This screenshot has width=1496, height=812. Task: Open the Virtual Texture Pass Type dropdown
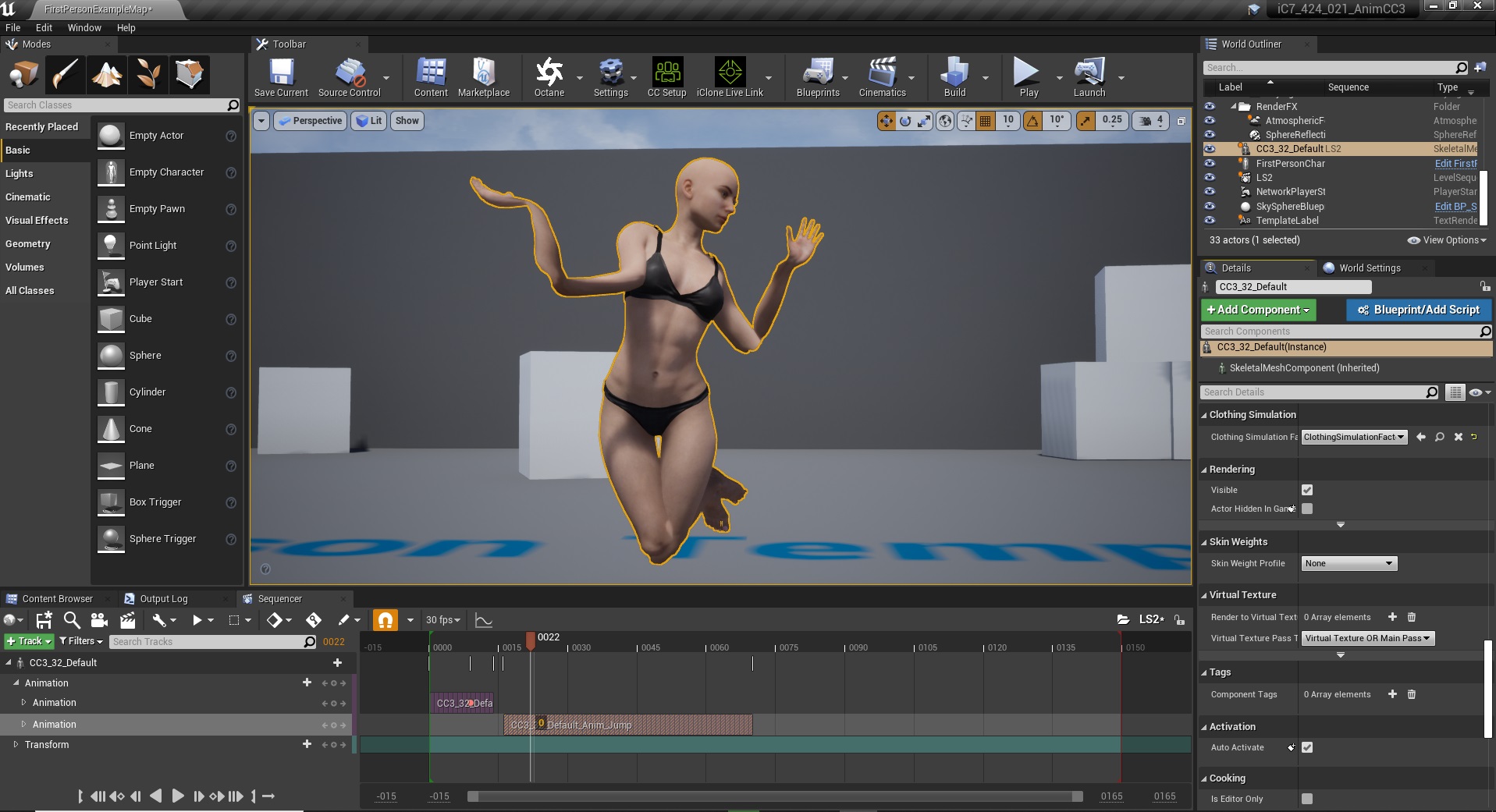(1367, 638)
